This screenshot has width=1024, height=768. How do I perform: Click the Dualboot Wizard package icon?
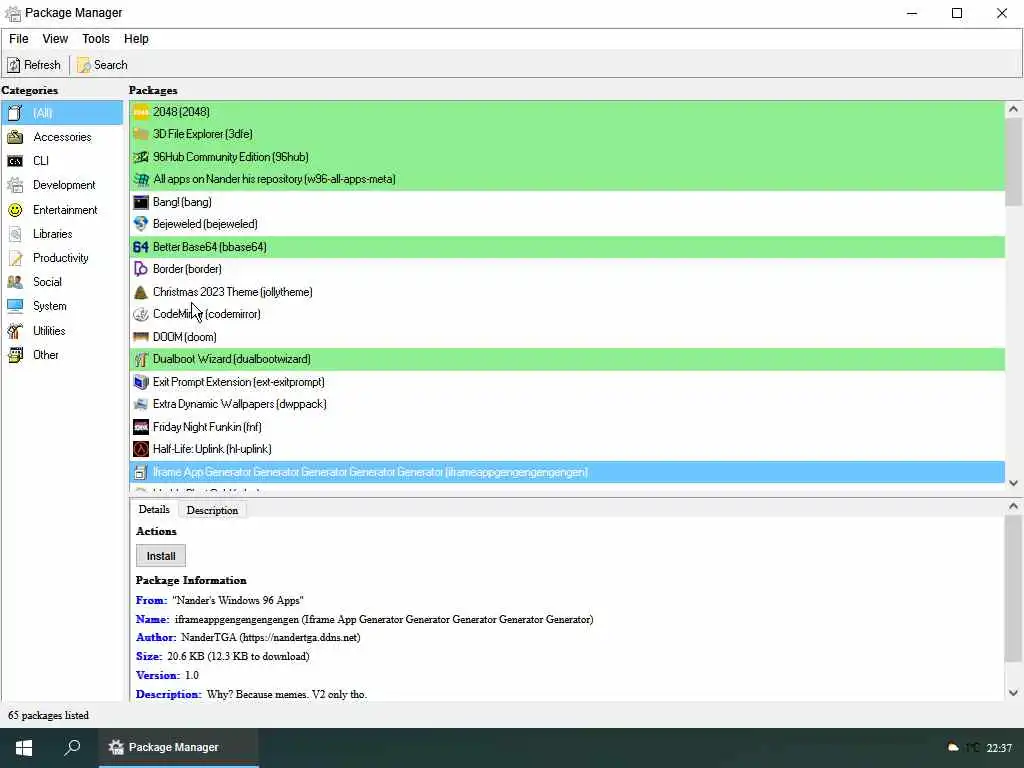coord(141,359)
